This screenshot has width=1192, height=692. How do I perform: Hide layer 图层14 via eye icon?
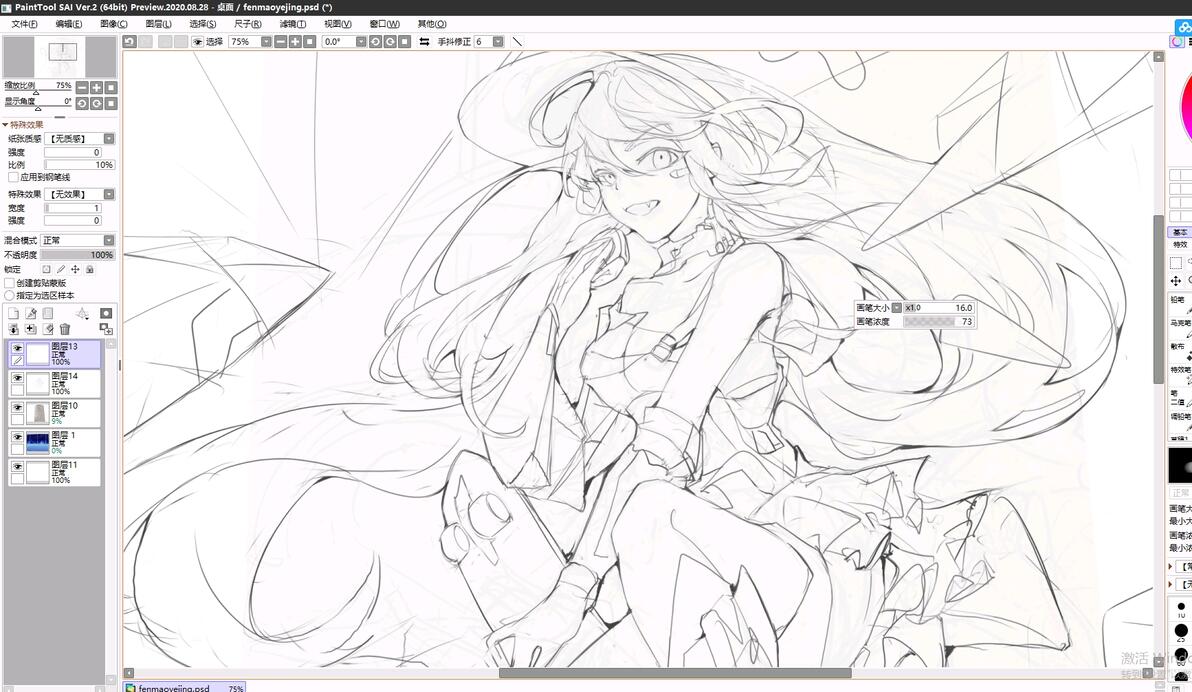[x=17, y=378]
